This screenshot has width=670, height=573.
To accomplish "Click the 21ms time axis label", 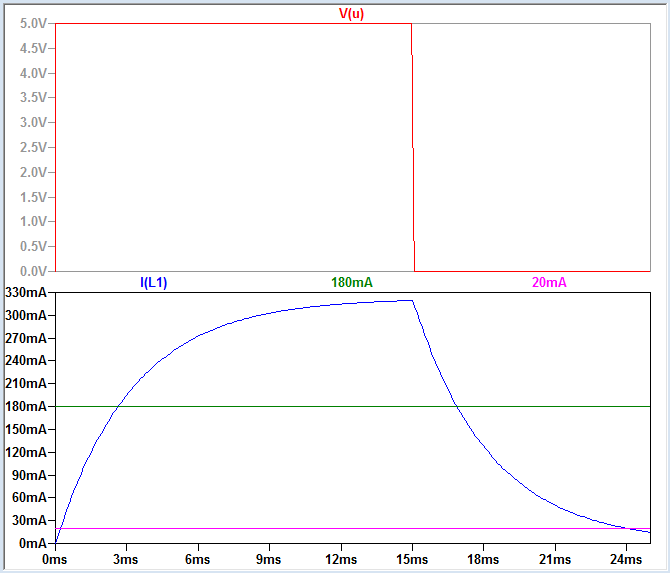I will tap(555, 559).
